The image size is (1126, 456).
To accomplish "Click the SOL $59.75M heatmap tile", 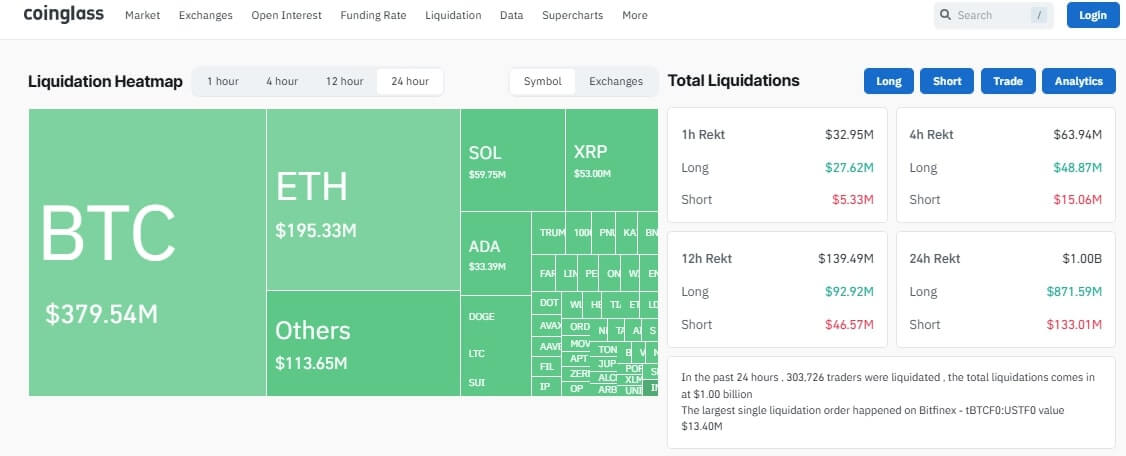I will click(512, 160).
